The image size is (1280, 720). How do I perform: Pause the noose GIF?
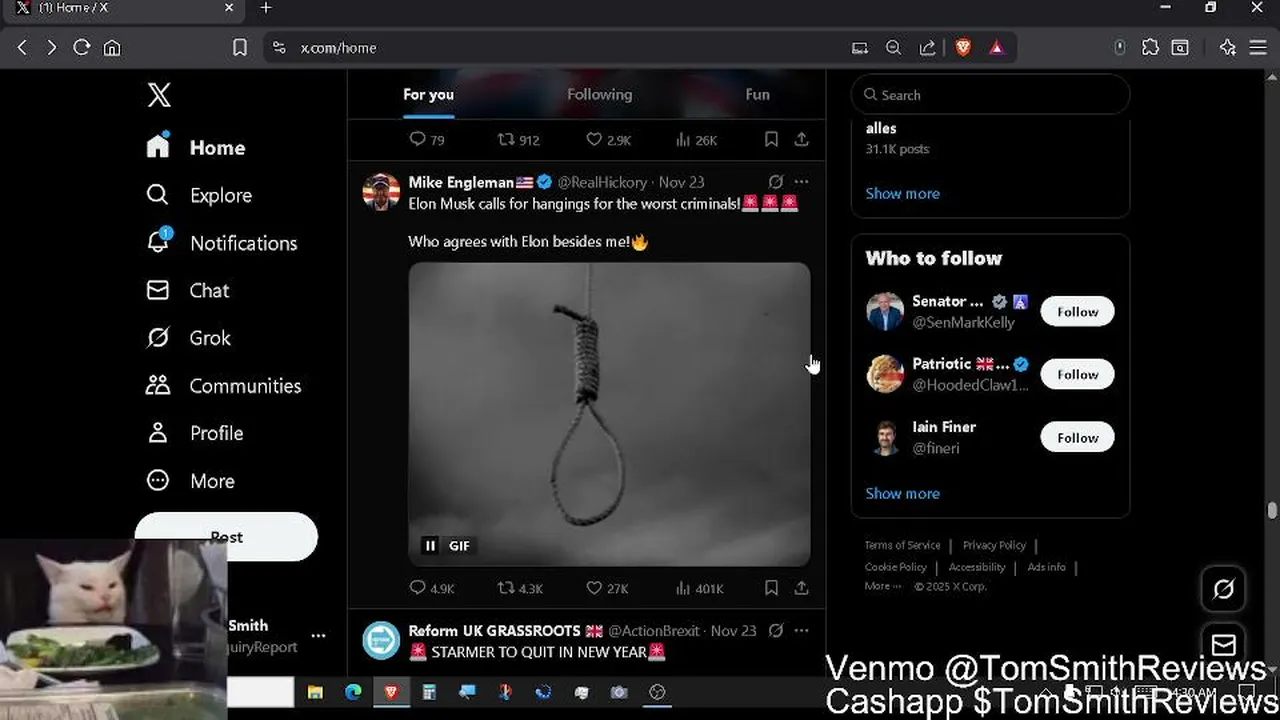click(x=430, y=545)
